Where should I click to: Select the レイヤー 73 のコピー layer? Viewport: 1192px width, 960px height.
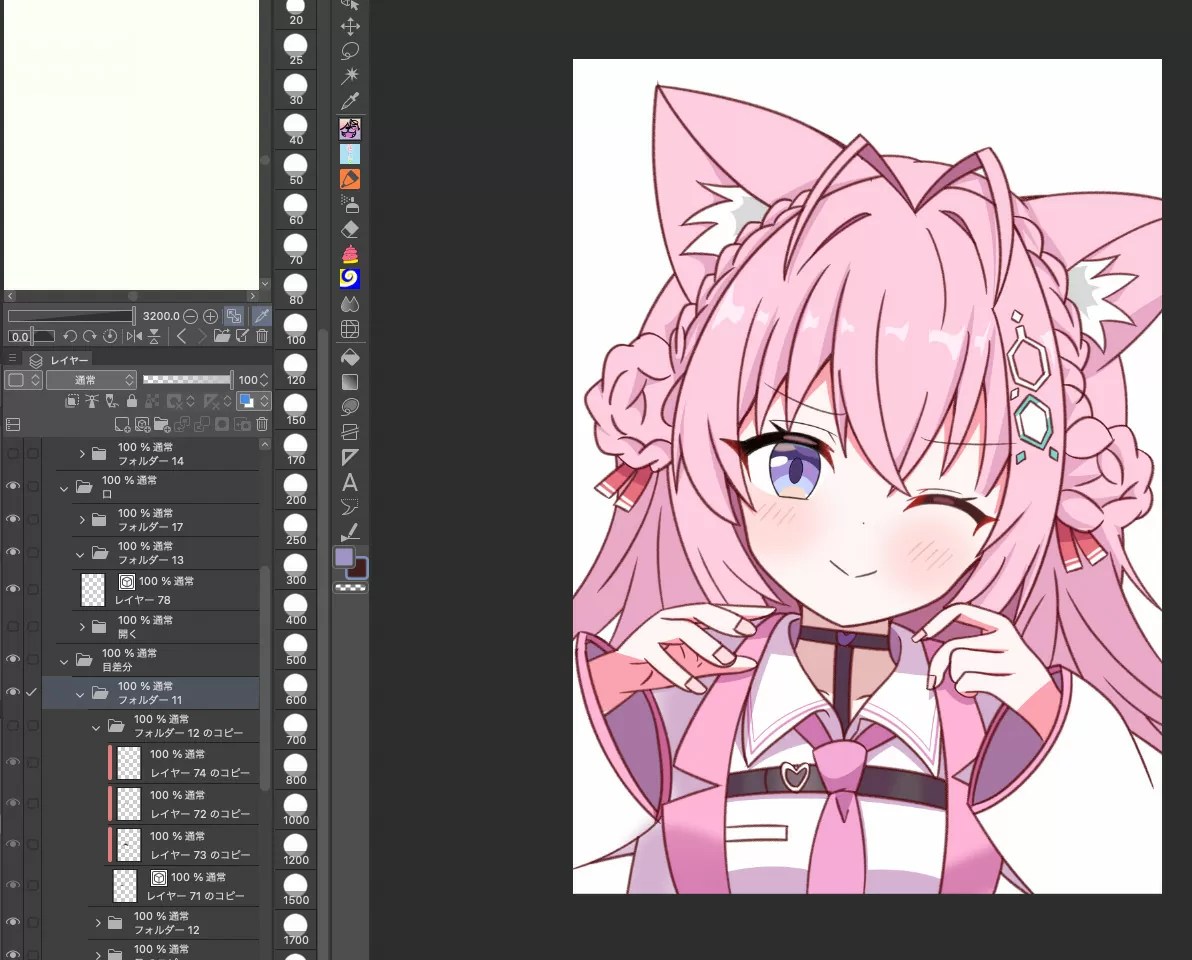coord(182,844)
